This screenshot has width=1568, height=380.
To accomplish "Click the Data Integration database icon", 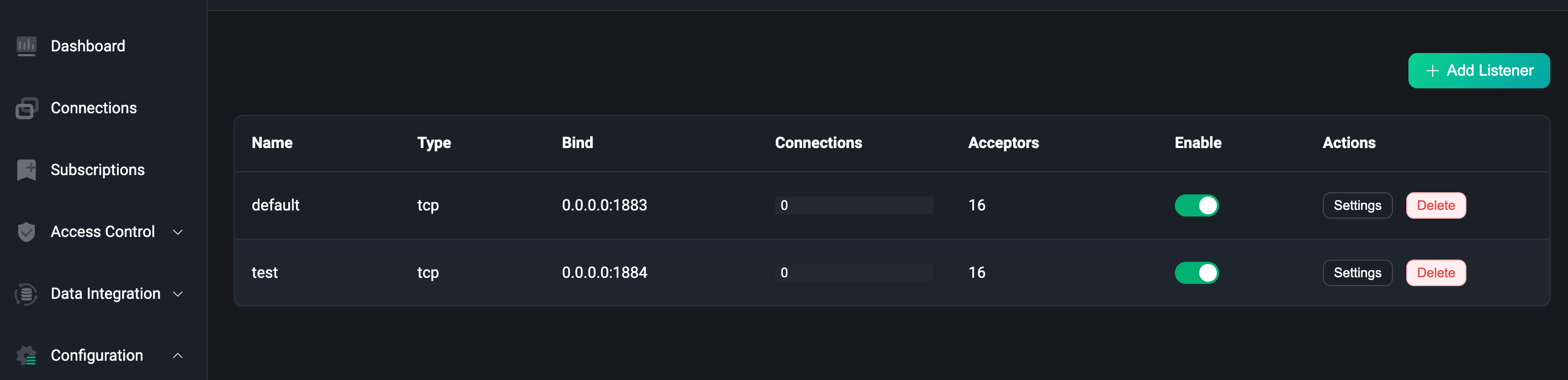I will tap(26, 294).
